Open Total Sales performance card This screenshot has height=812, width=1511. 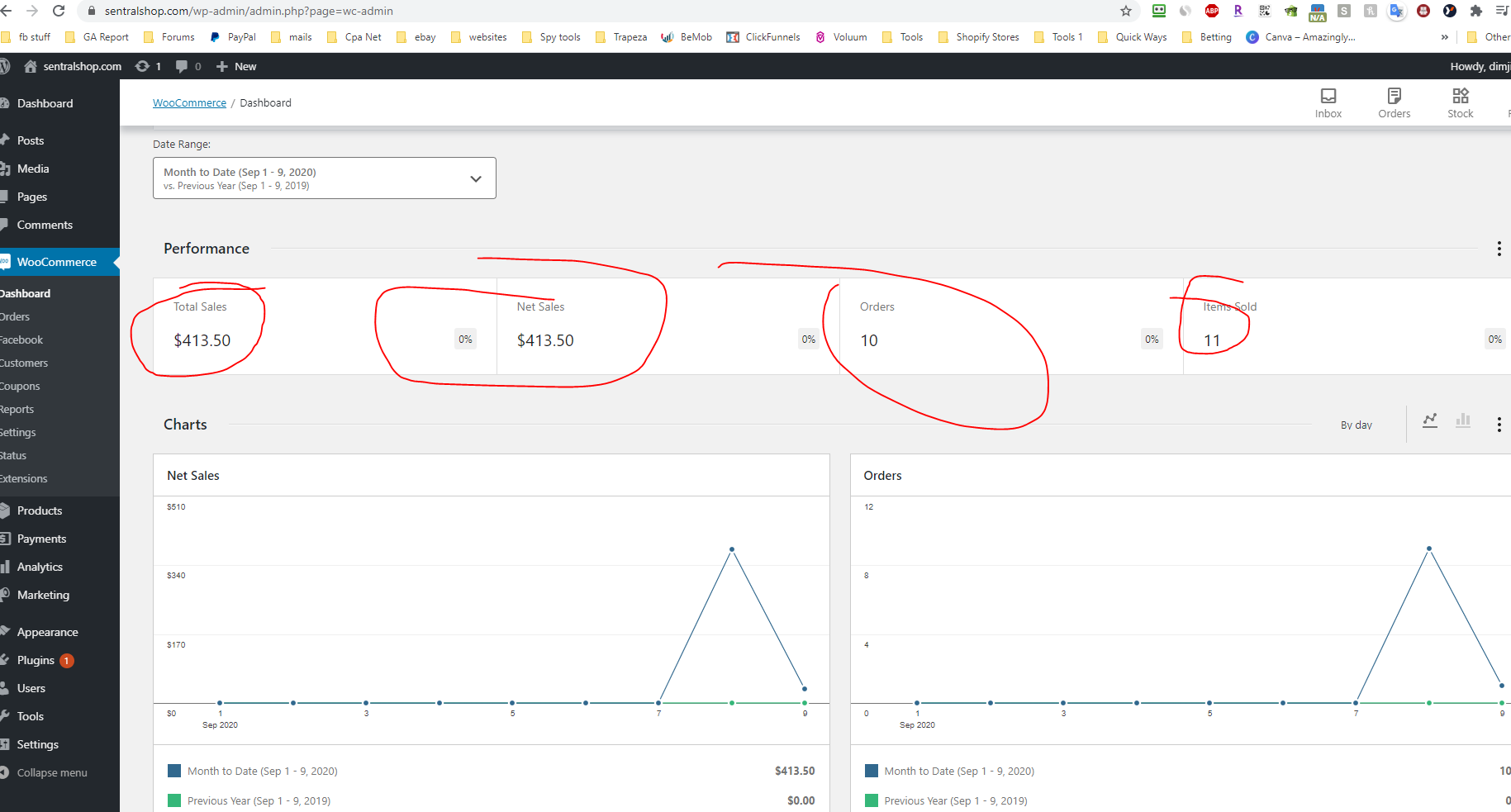[x=325, y=326]
